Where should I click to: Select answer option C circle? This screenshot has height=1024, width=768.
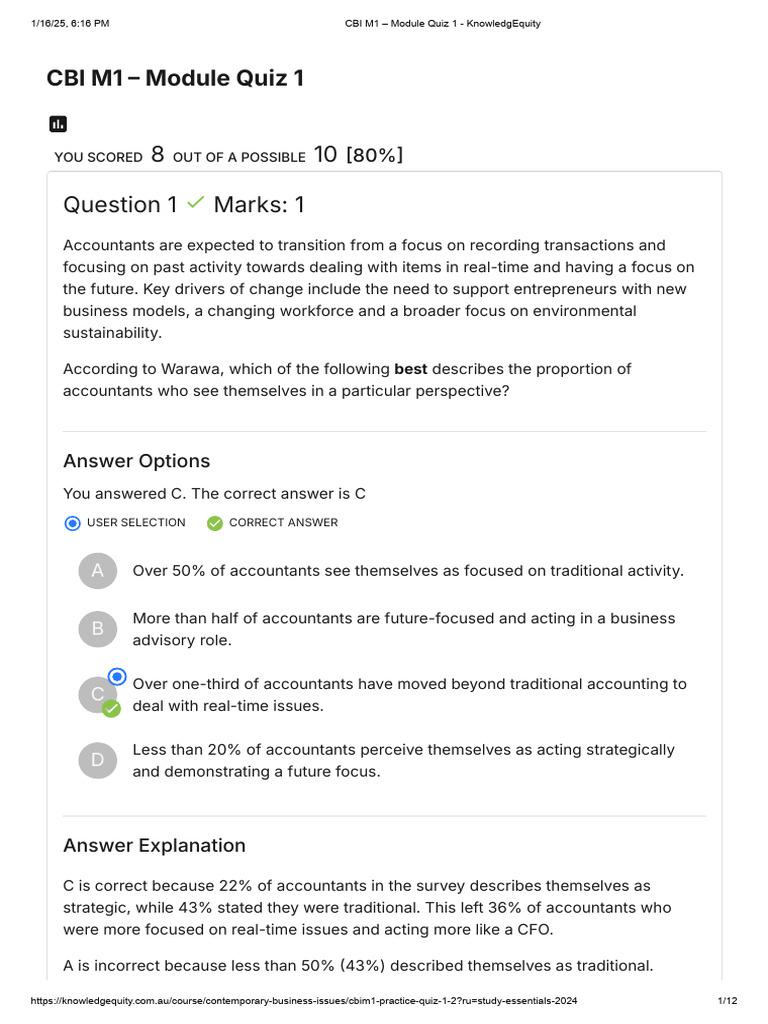tap(97, 695)
